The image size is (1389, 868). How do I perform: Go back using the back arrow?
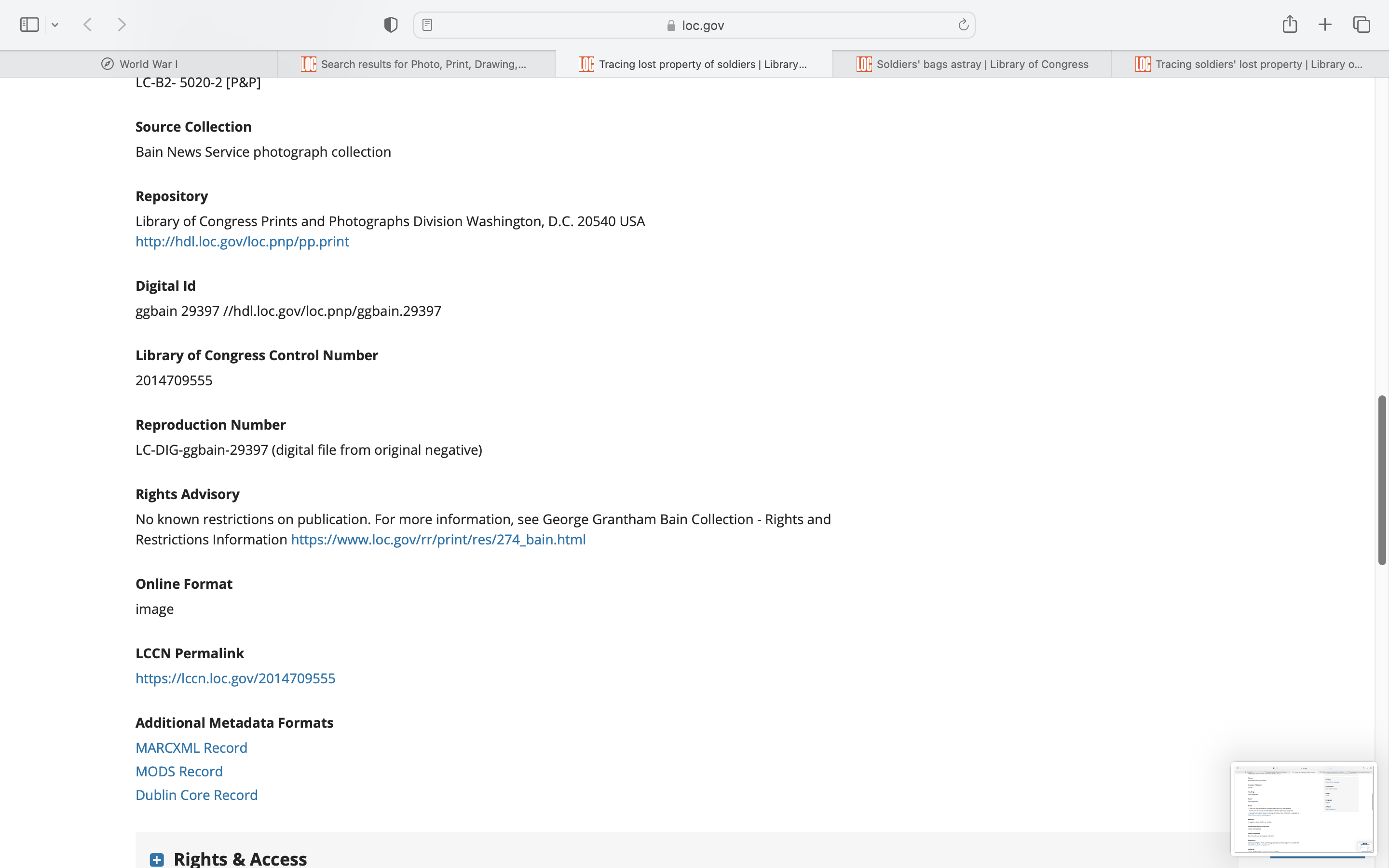click(88, 25)
